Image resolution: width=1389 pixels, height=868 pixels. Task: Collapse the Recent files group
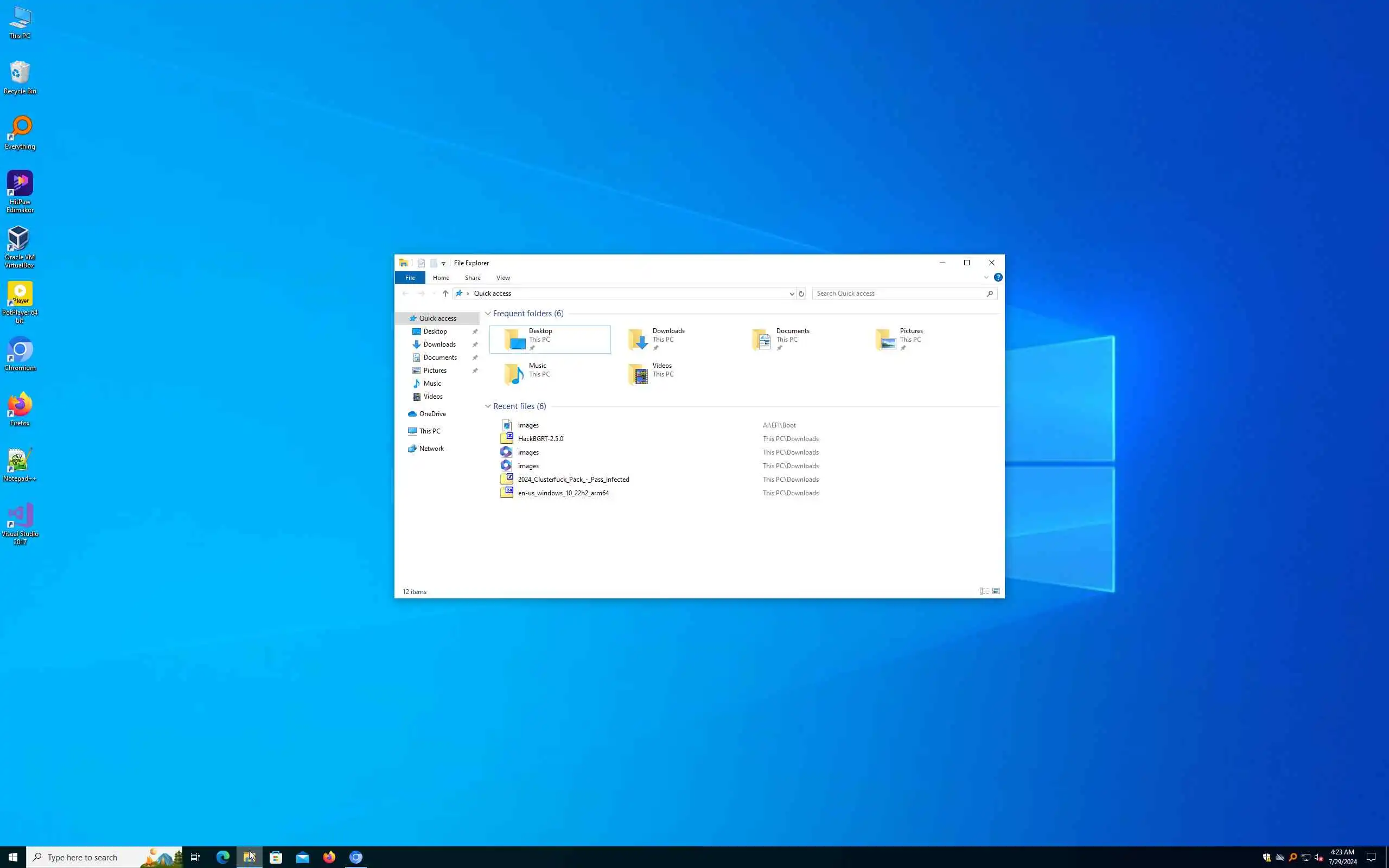pos(488,406)
